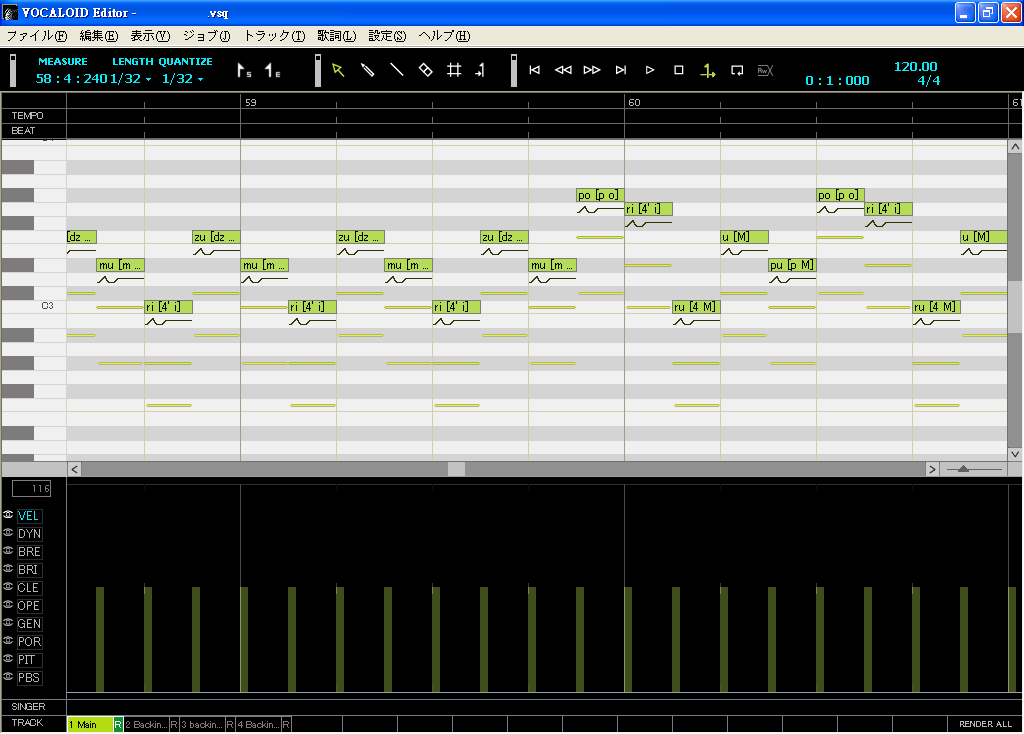Toggle POR parameter eye icon
Screen dimensions: 1024x734
8,641
